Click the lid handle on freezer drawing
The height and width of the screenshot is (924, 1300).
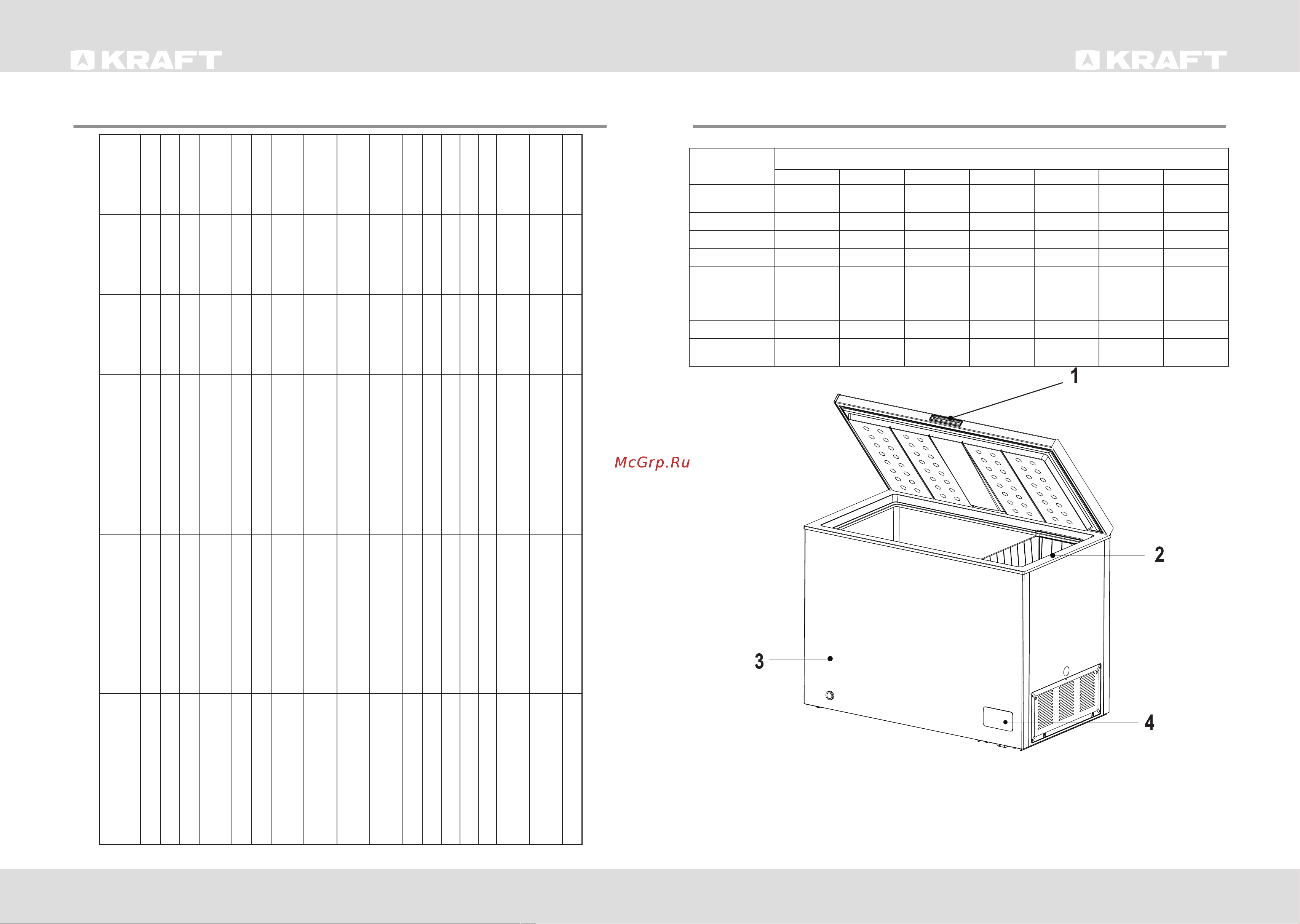[945, 420]
